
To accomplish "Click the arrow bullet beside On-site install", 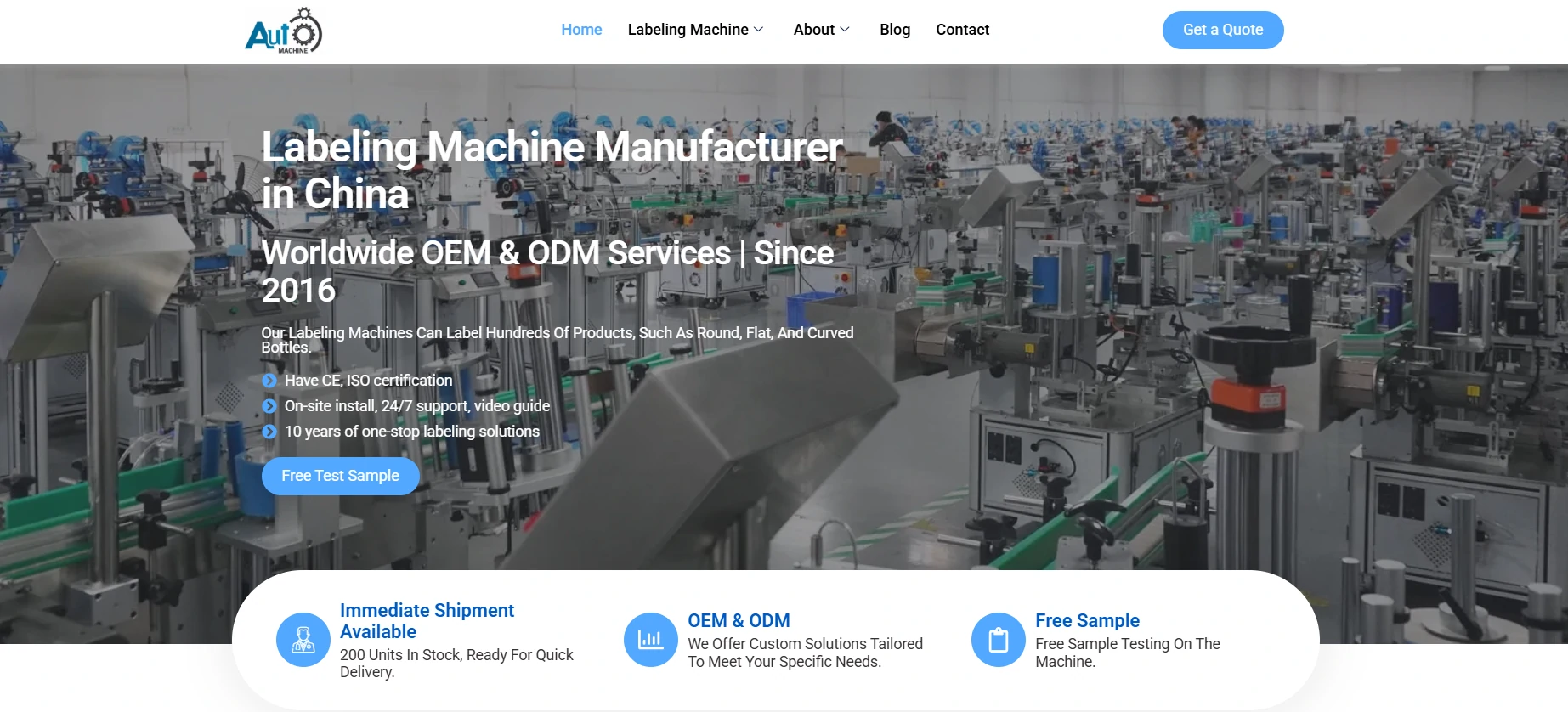I will (x=269, y=406).
